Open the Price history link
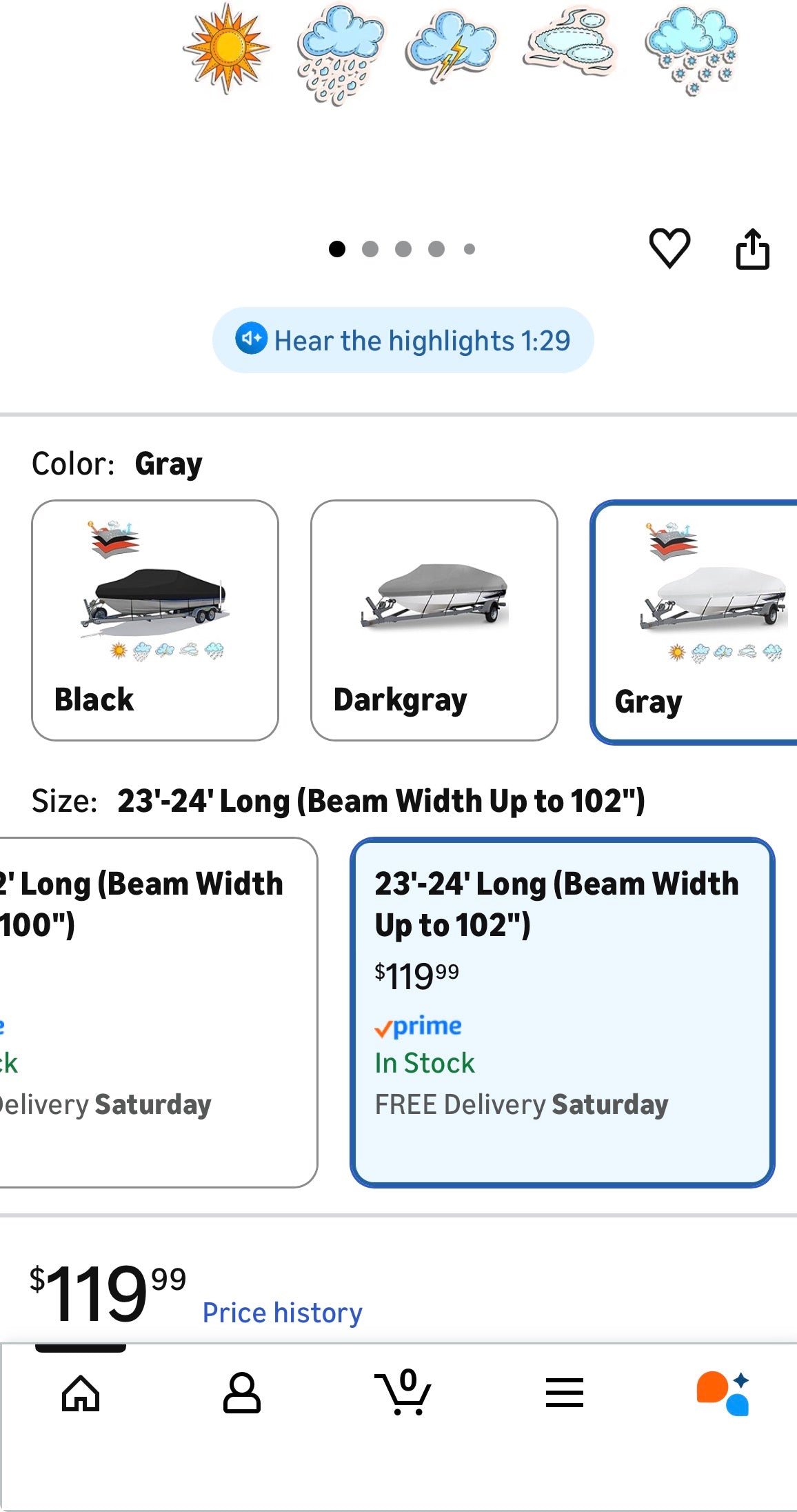Viewport: 797px width, 1512px height. (282, 1313)
